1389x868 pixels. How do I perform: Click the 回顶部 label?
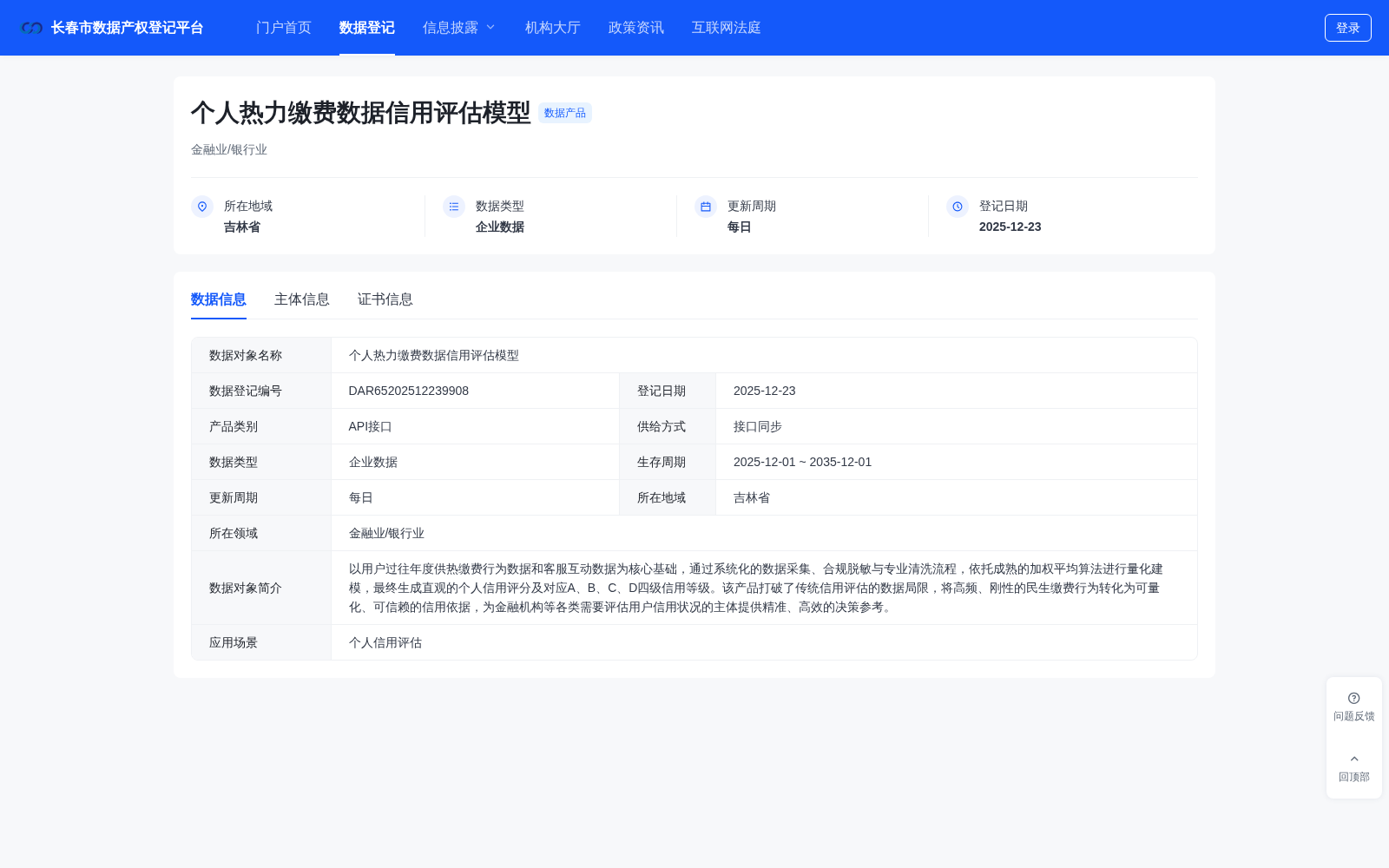(1354, 777)
